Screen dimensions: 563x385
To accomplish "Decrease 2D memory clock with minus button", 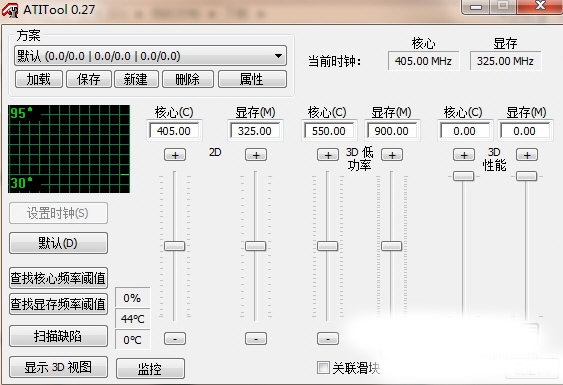I will tap(256, 339).
